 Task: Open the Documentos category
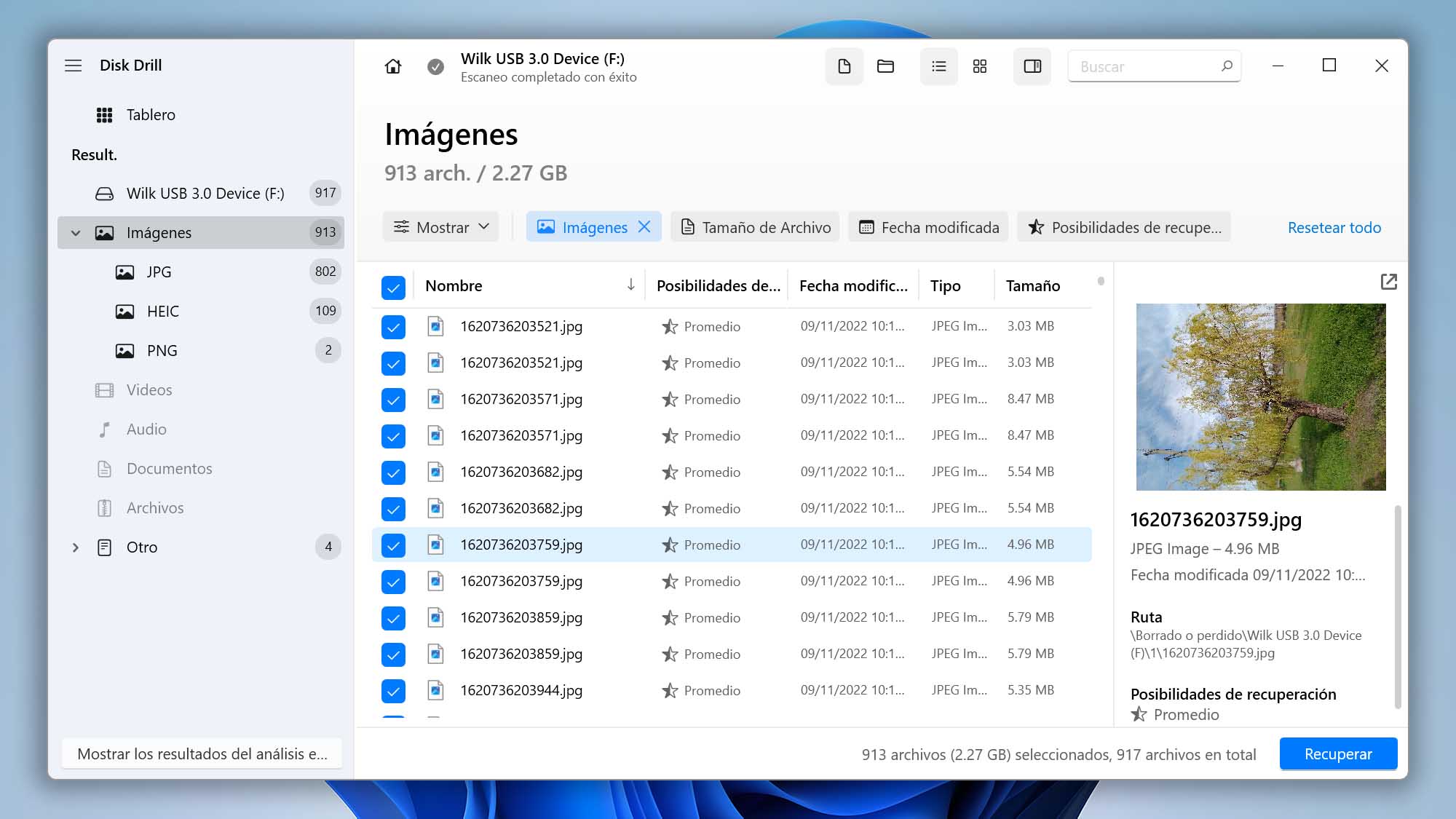pos(201,469)
